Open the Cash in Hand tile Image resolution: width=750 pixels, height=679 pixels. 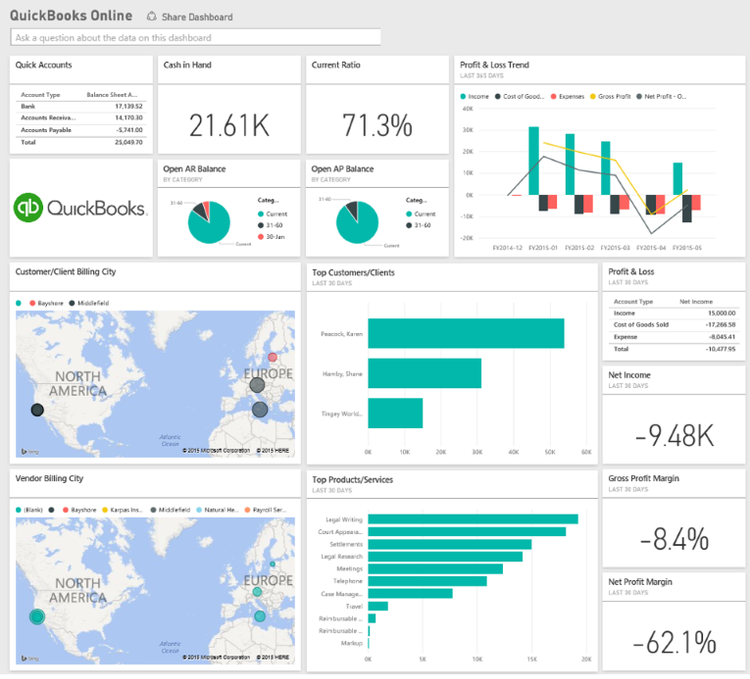[229, 105]
